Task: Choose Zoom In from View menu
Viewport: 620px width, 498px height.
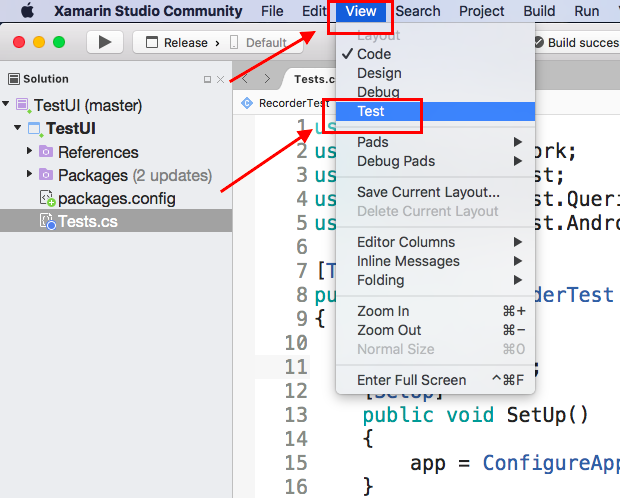Action: [x=435, y=311]
